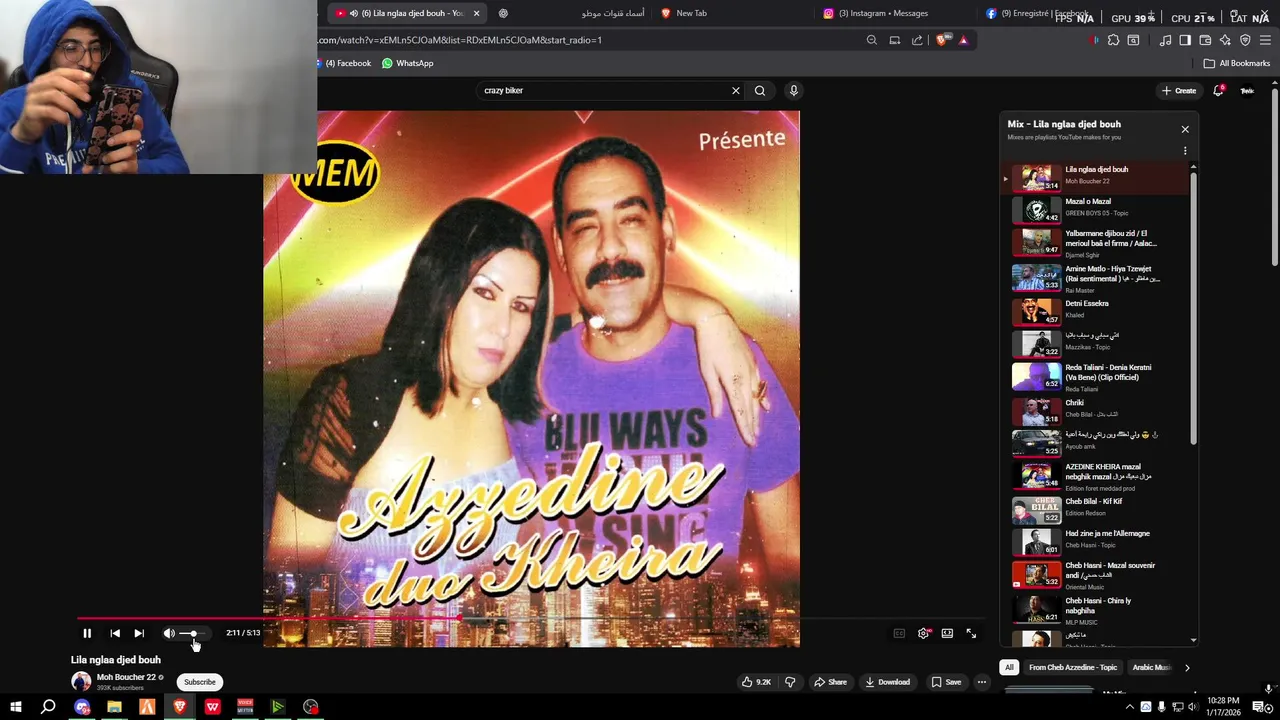This screenshot has height=720, width=1280.
Task: Play Detni Essekra by Khaled
Action: click(x=1098, y=310)
